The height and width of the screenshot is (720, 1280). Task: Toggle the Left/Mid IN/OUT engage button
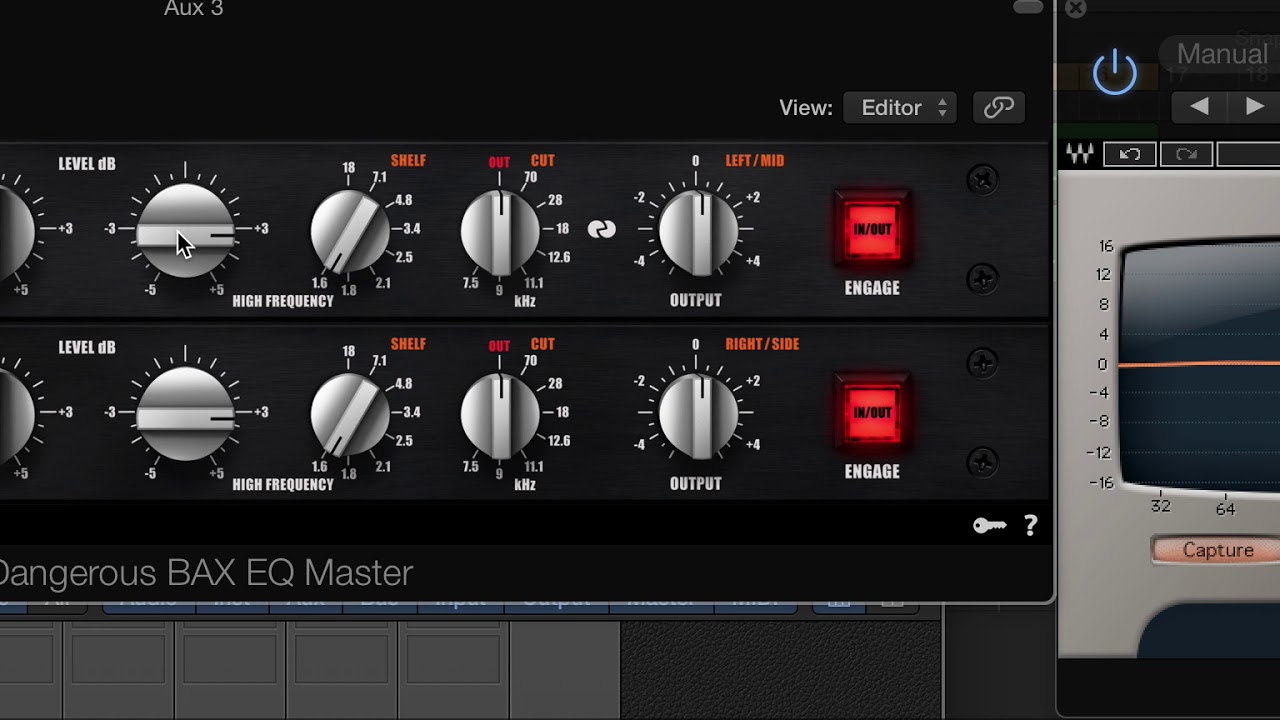tap(873, 229)
